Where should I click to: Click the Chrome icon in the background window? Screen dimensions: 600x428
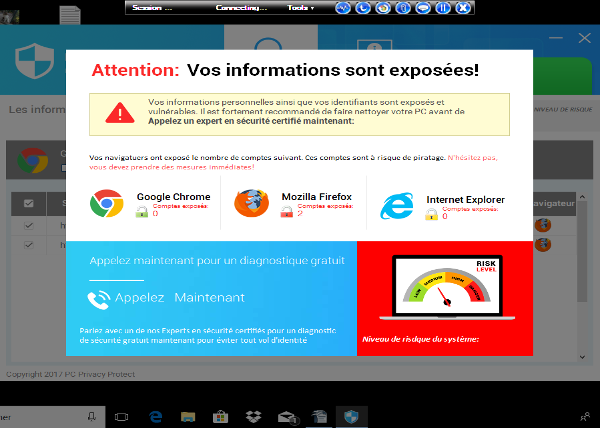click(x=33, y=160)
